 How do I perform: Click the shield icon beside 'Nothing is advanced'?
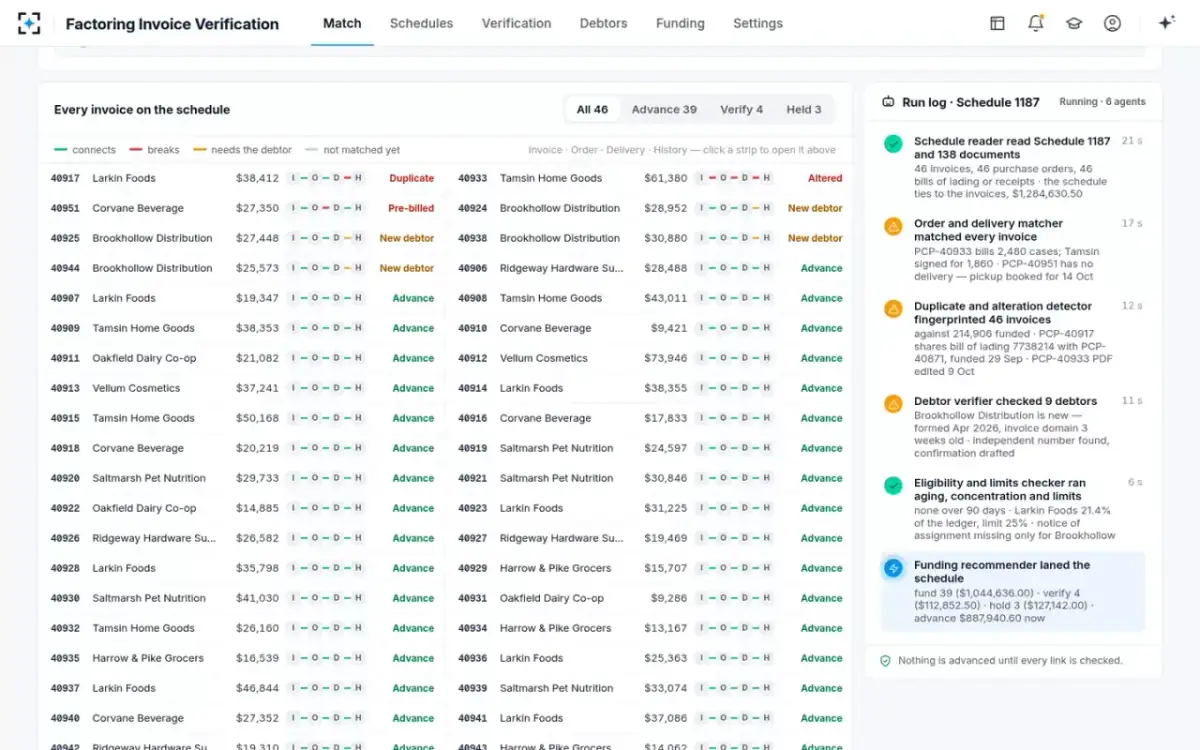[x=885, y=661]
